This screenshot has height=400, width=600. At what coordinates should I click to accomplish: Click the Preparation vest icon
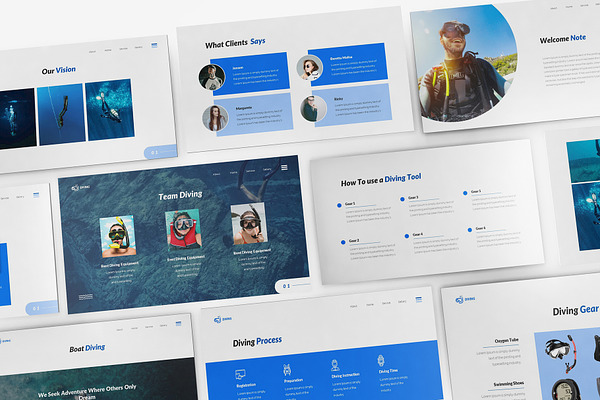coord(287,370)
